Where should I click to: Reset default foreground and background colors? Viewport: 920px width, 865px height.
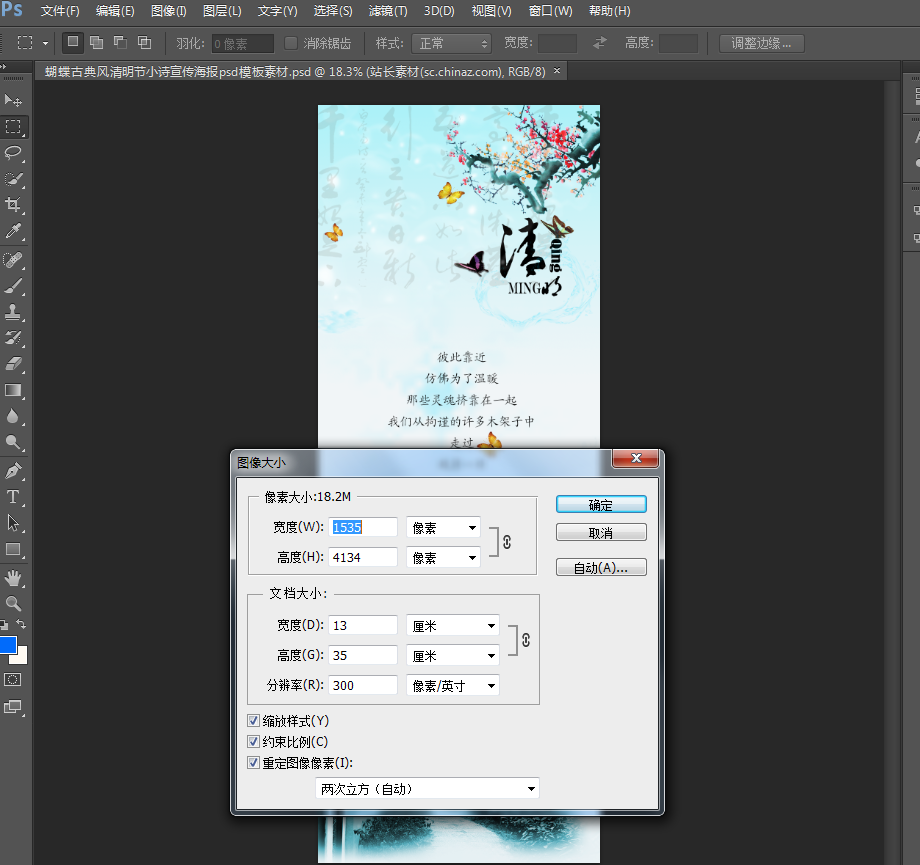point(4,624)
